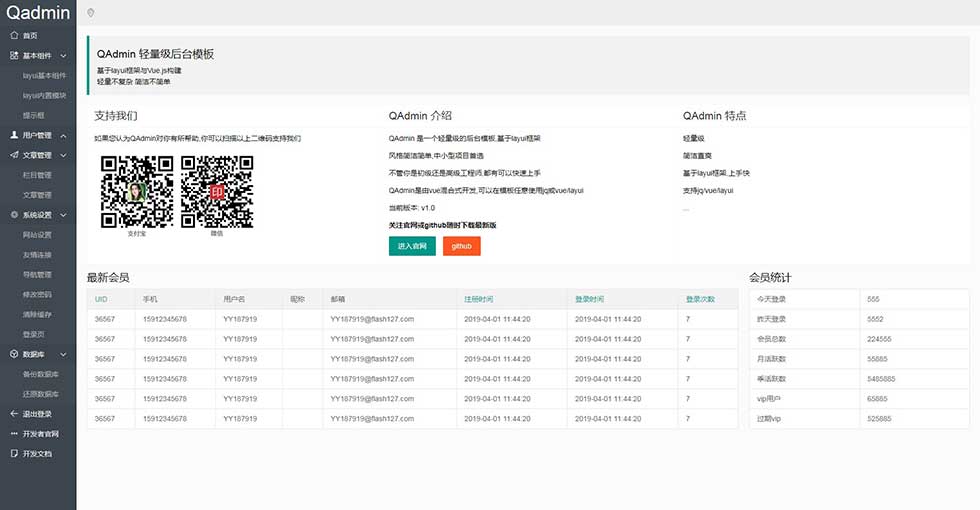Click the 会员统计 section heading
Image resolution: width=980 pixels, height=510 pixels.
coord(770,278)
